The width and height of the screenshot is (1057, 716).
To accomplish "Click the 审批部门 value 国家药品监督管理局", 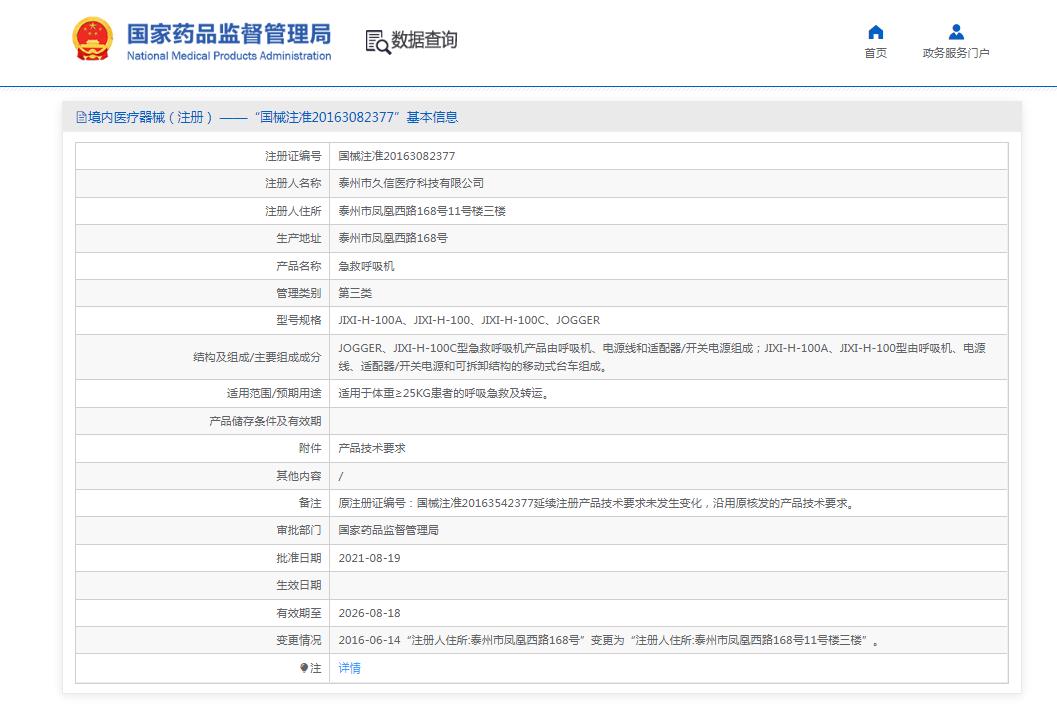I will [388, 530].
